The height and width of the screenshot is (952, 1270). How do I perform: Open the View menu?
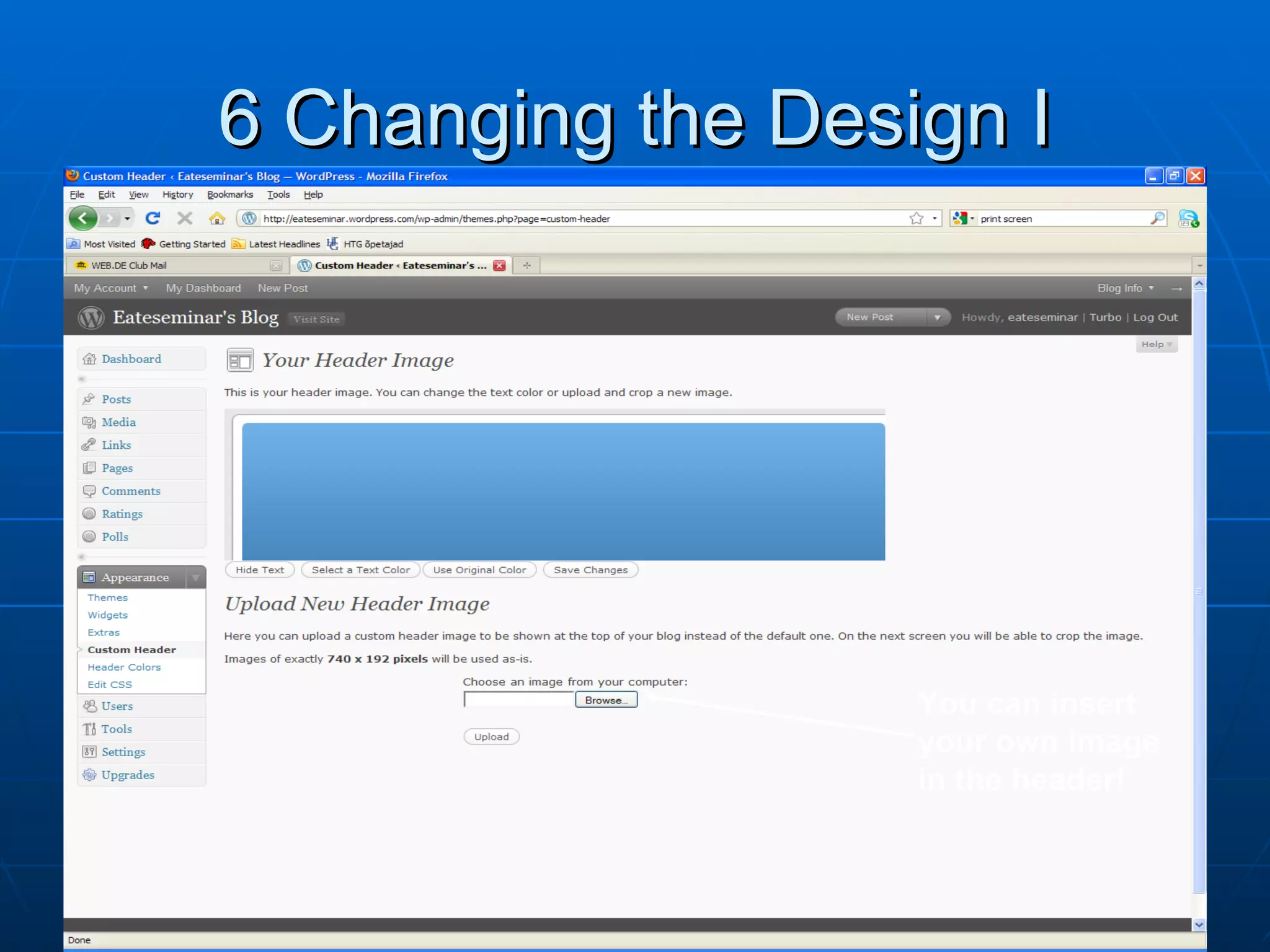coord(138,195)
